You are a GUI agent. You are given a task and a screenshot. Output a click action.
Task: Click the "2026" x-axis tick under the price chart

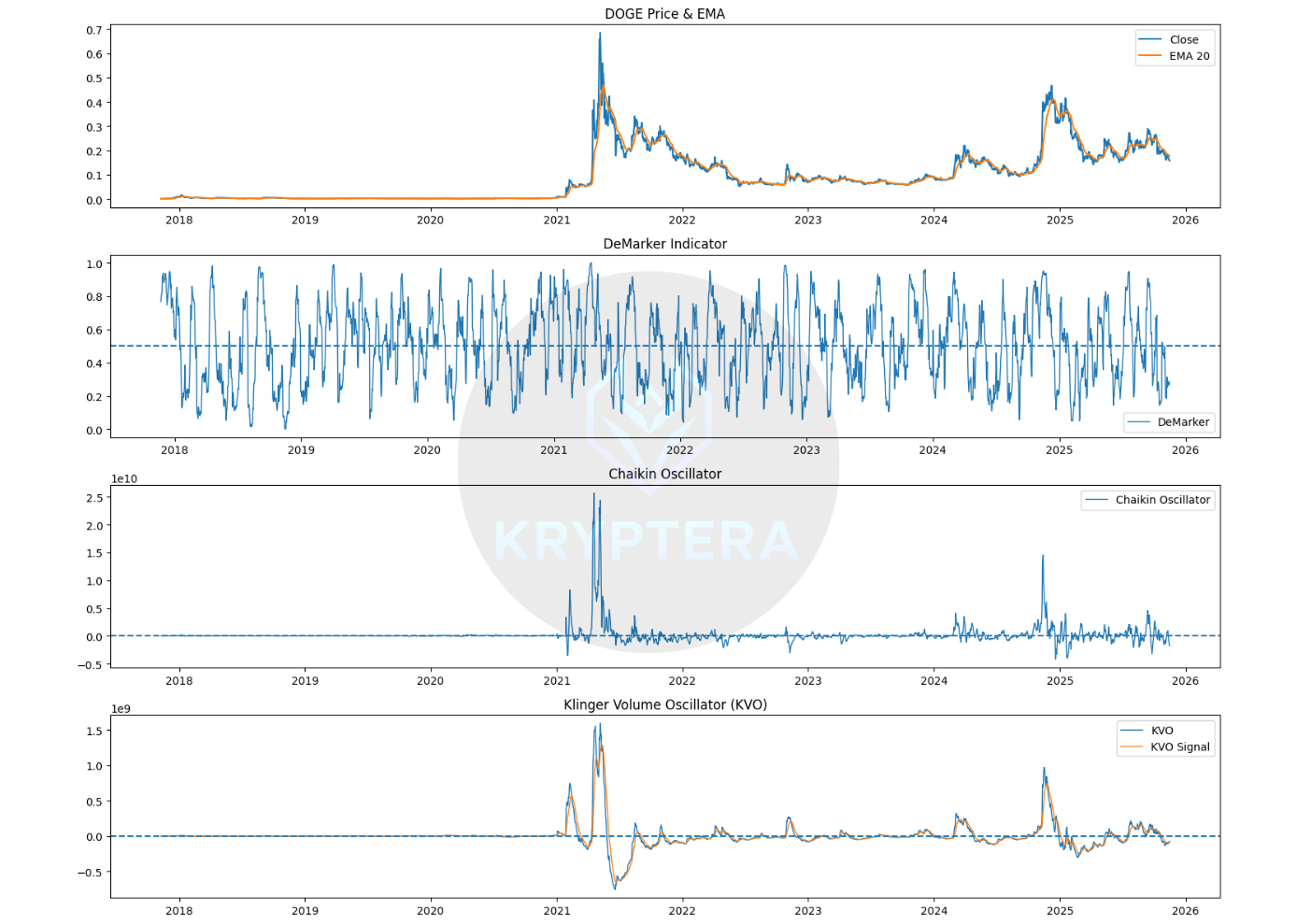(x=1185, y=220)
